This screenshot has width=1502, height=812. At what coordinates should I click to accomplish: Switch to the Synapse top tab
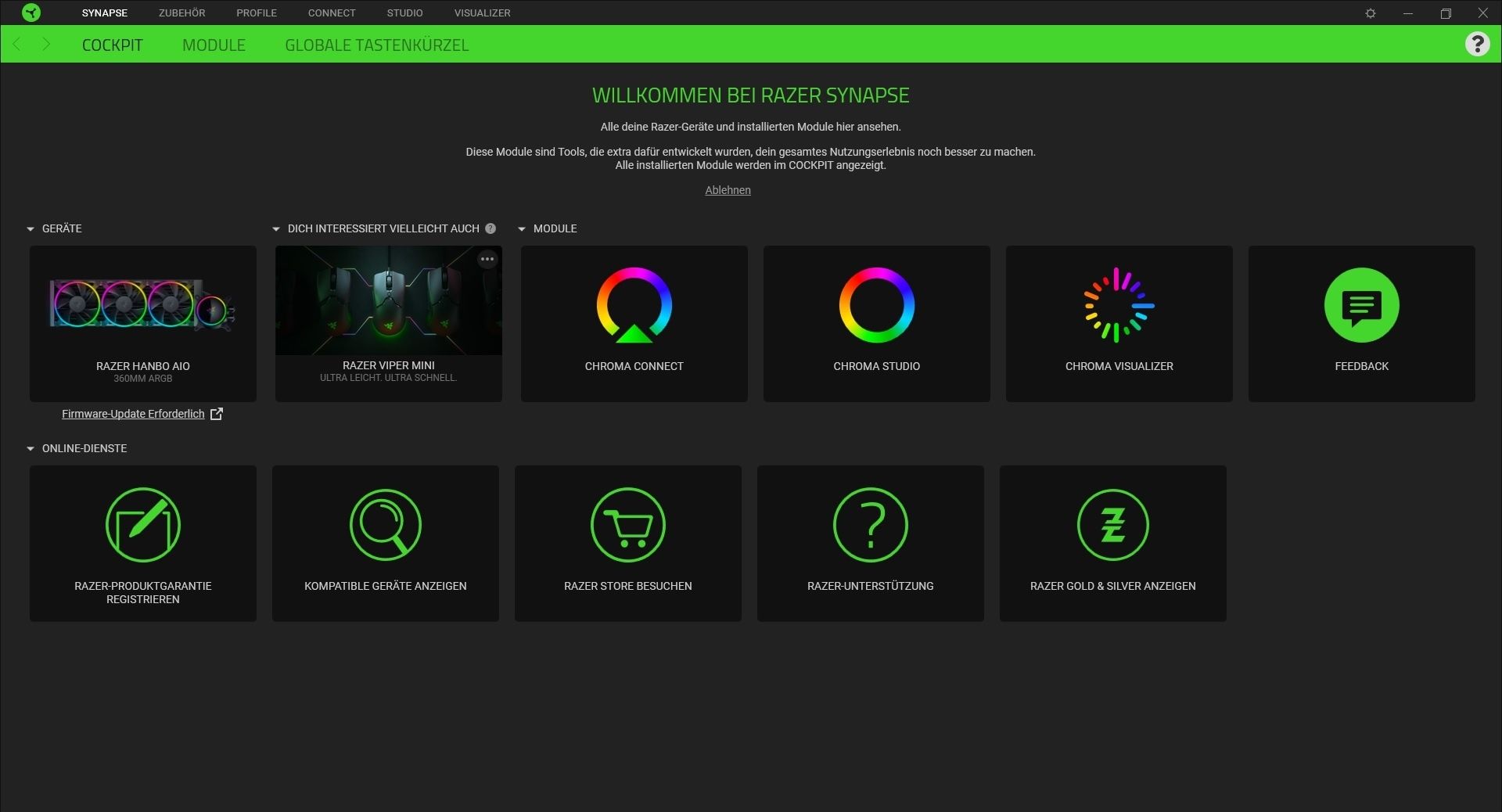pos(105,13)
